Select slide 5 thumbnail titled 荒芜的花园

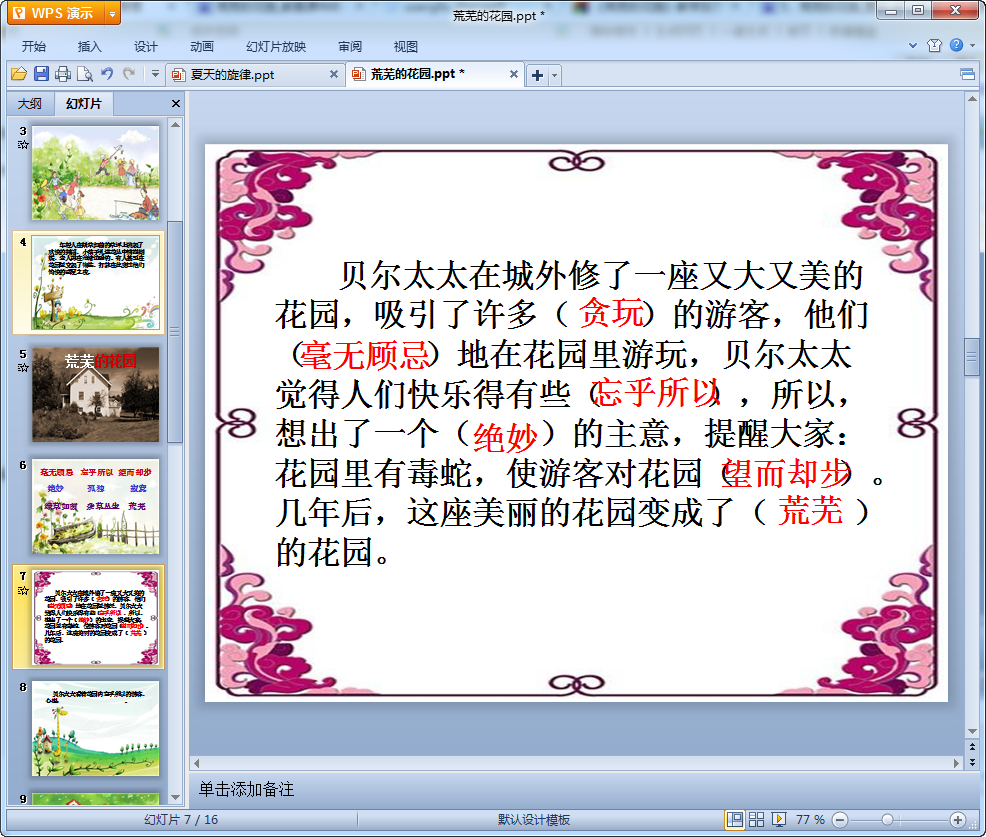95,395
